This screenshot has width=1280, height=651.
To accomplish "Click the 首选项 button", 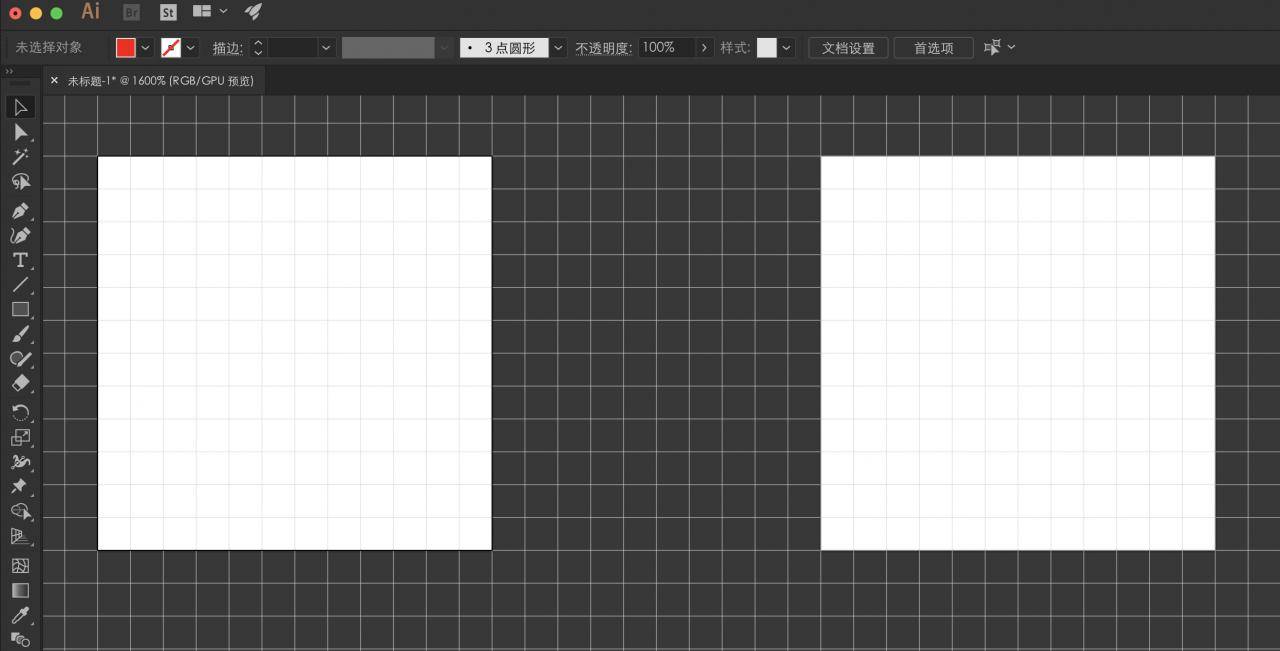I will (x=933, y=48).
